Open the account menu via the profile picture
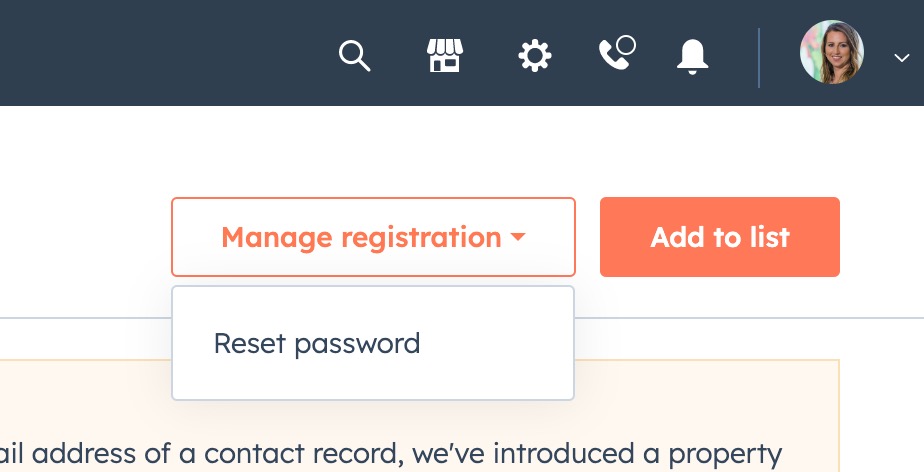The height and width of the screenshot is (472, 924). tap(832, 52)
